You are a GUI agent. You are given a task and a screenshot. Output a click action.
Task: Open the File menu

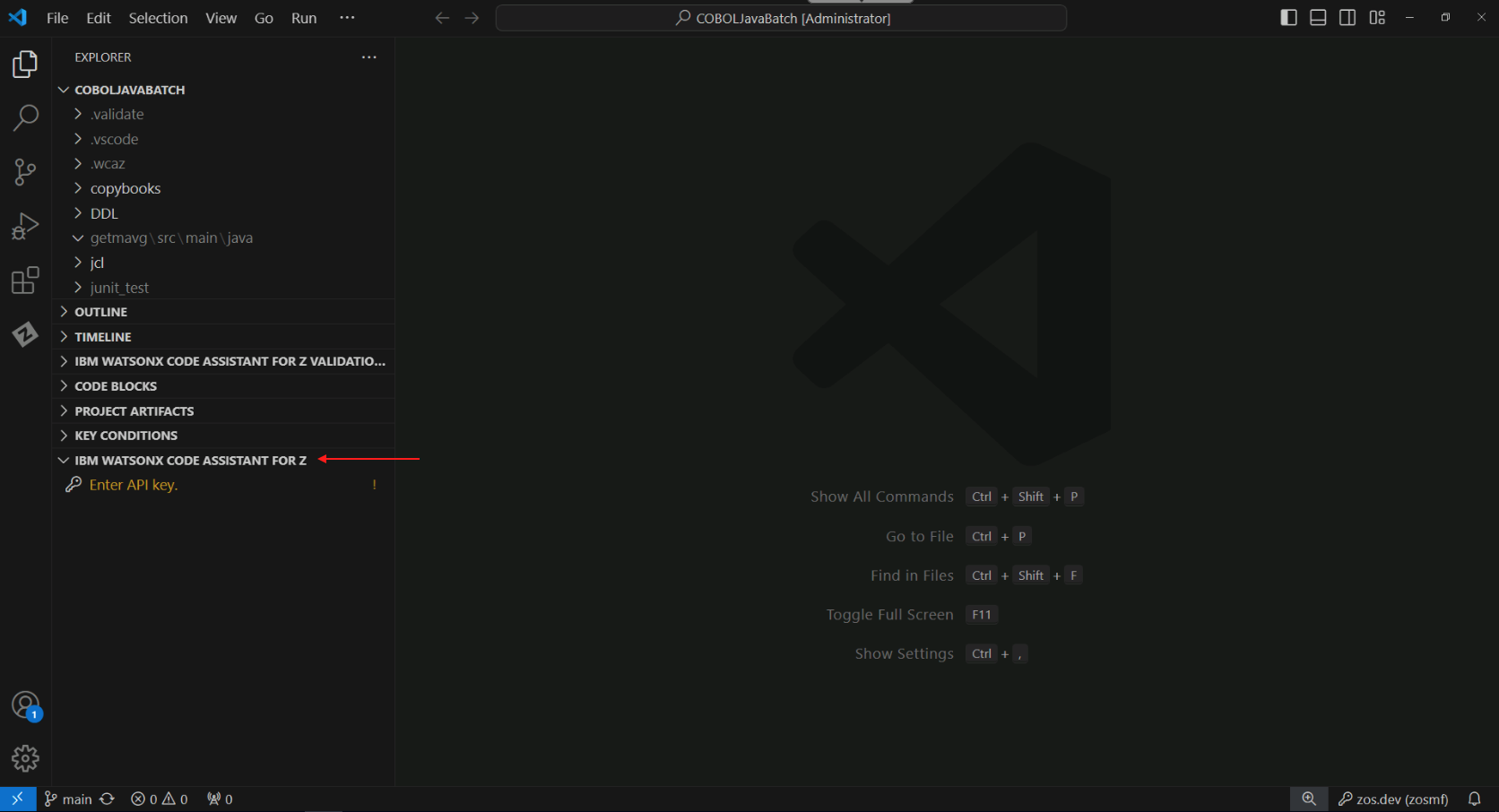tap(57, 18)
